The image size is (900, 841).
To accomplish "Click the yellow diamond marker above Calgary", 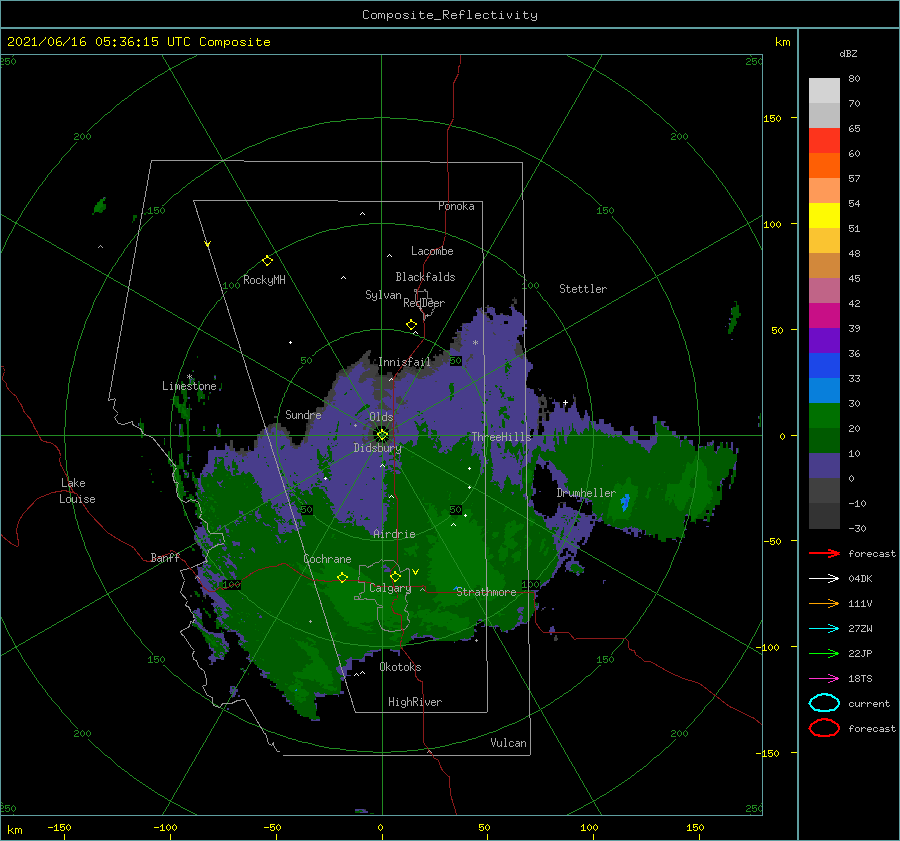I will point(395,576).
